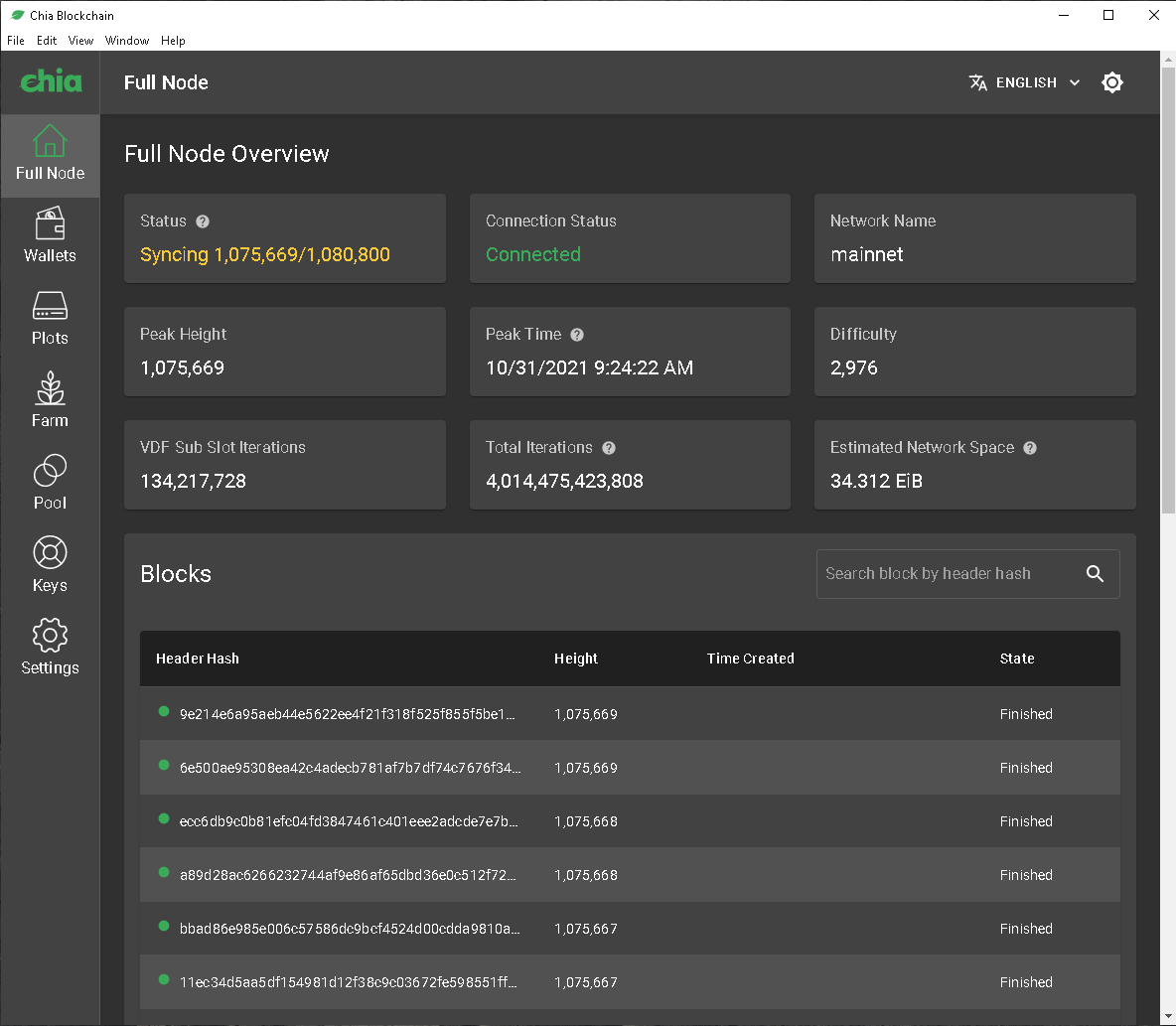This screenshot has height=1026, width=1176.
Task: Open the Farm section
Action: click(x=50, y=401)
